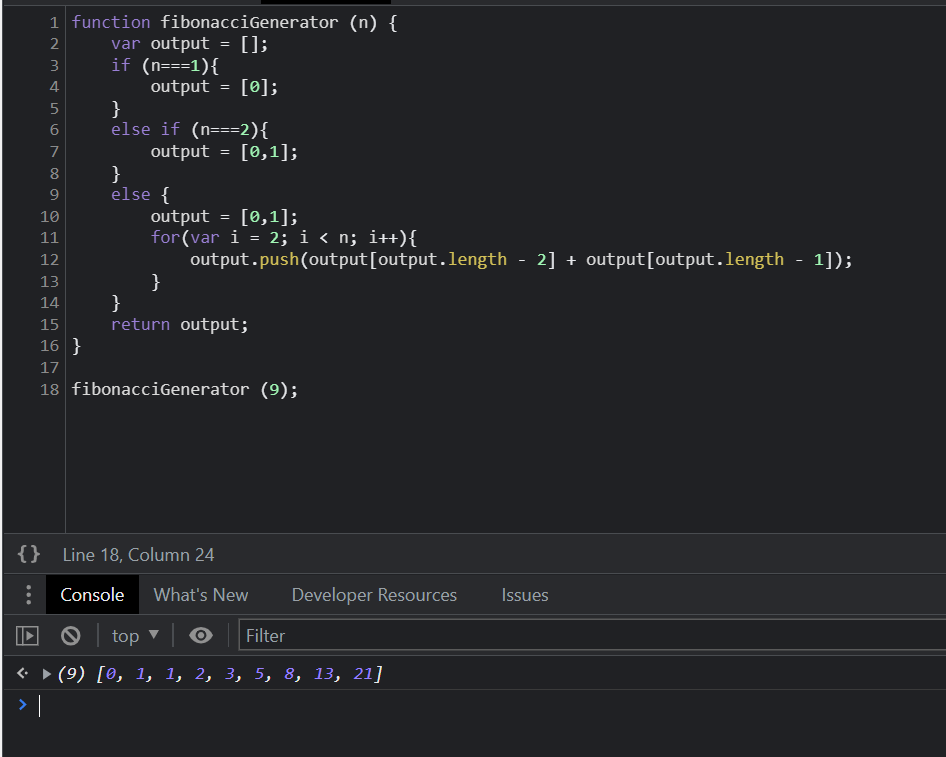
Task: Click the blue console prompt chevron
Action: pyautogui.click(x=23, y=704)
